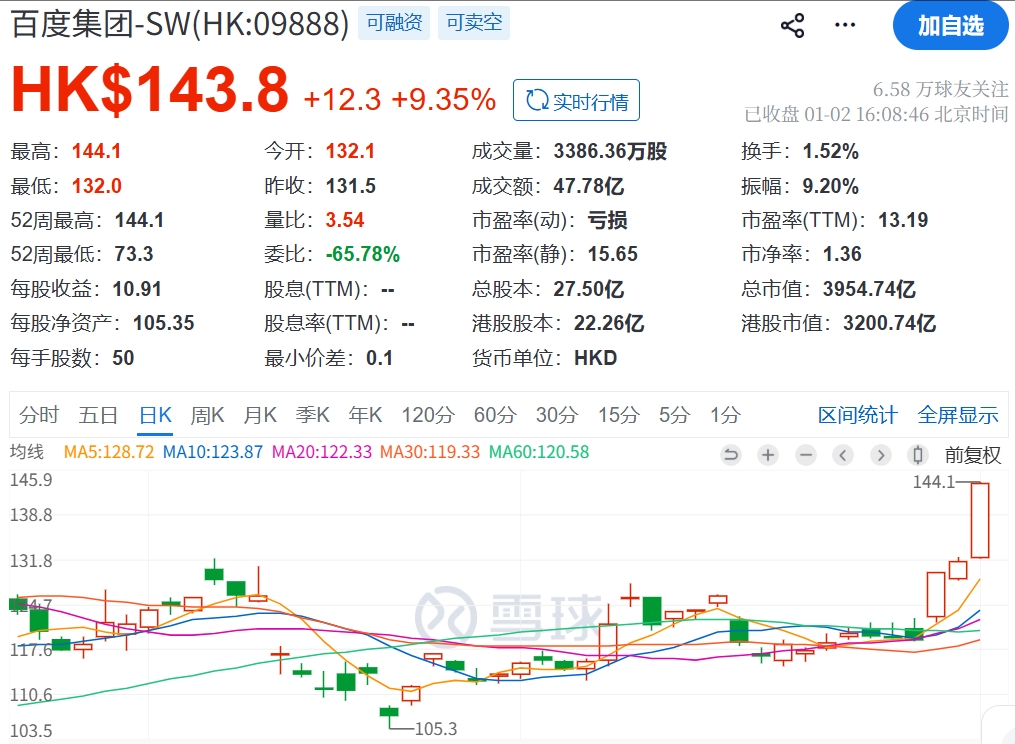Screen dimensions: 1015x744
Task: Click the 6.58 万球友关注 follower text
Action: point(941,89)
